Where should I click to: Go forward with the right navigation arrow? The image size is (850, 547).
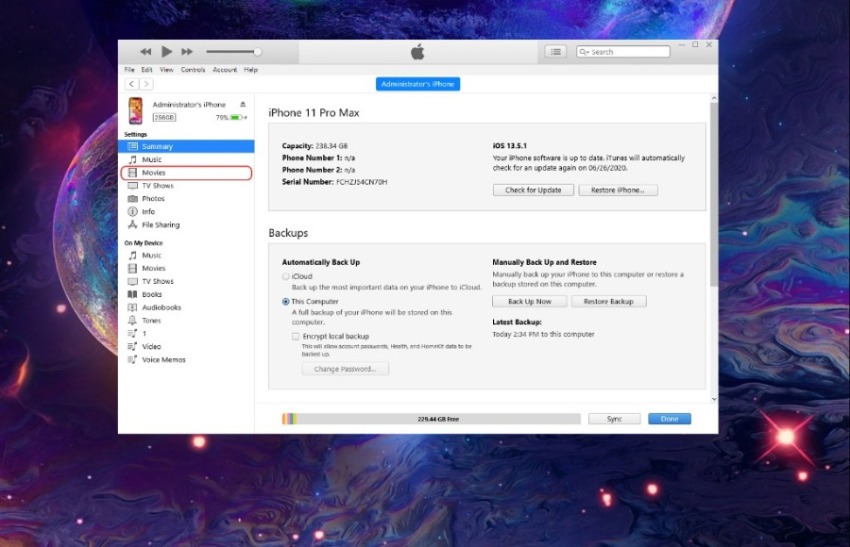[146, 84]
